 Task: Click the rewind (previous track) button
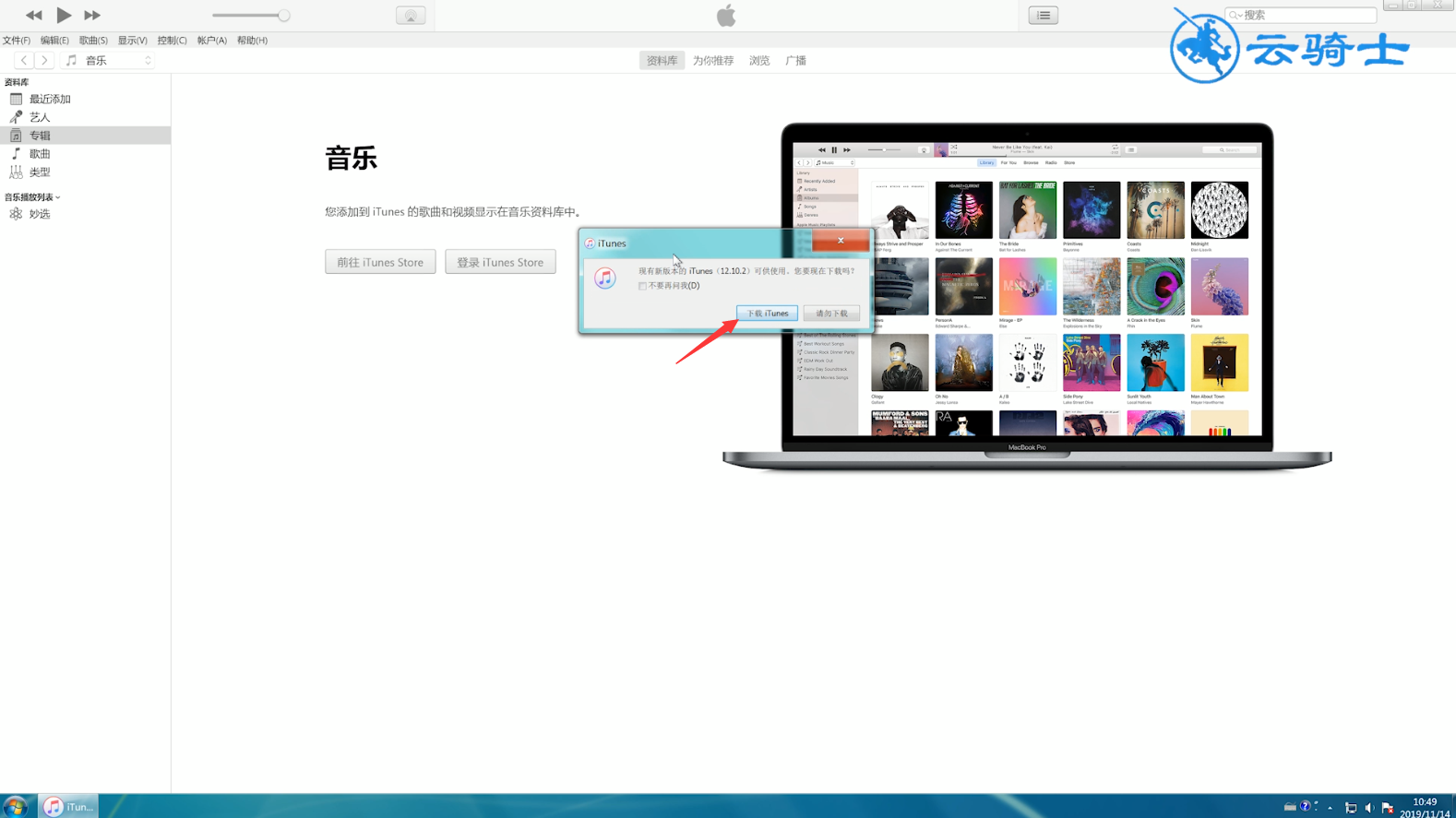click(x=33, y=15)
